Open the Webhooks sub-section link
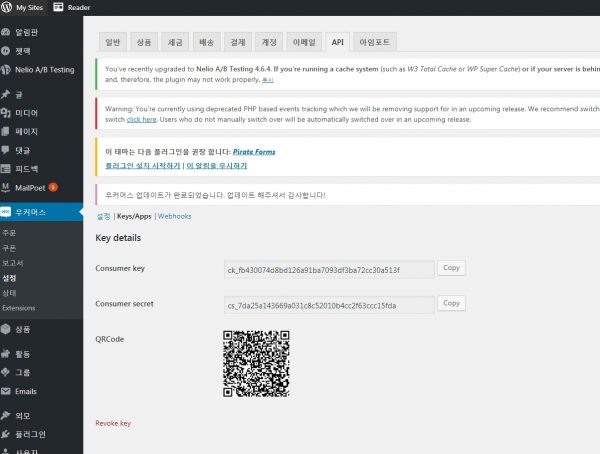Image resolution: width=600 pixels, height=454 pixels. pos(174,216)
